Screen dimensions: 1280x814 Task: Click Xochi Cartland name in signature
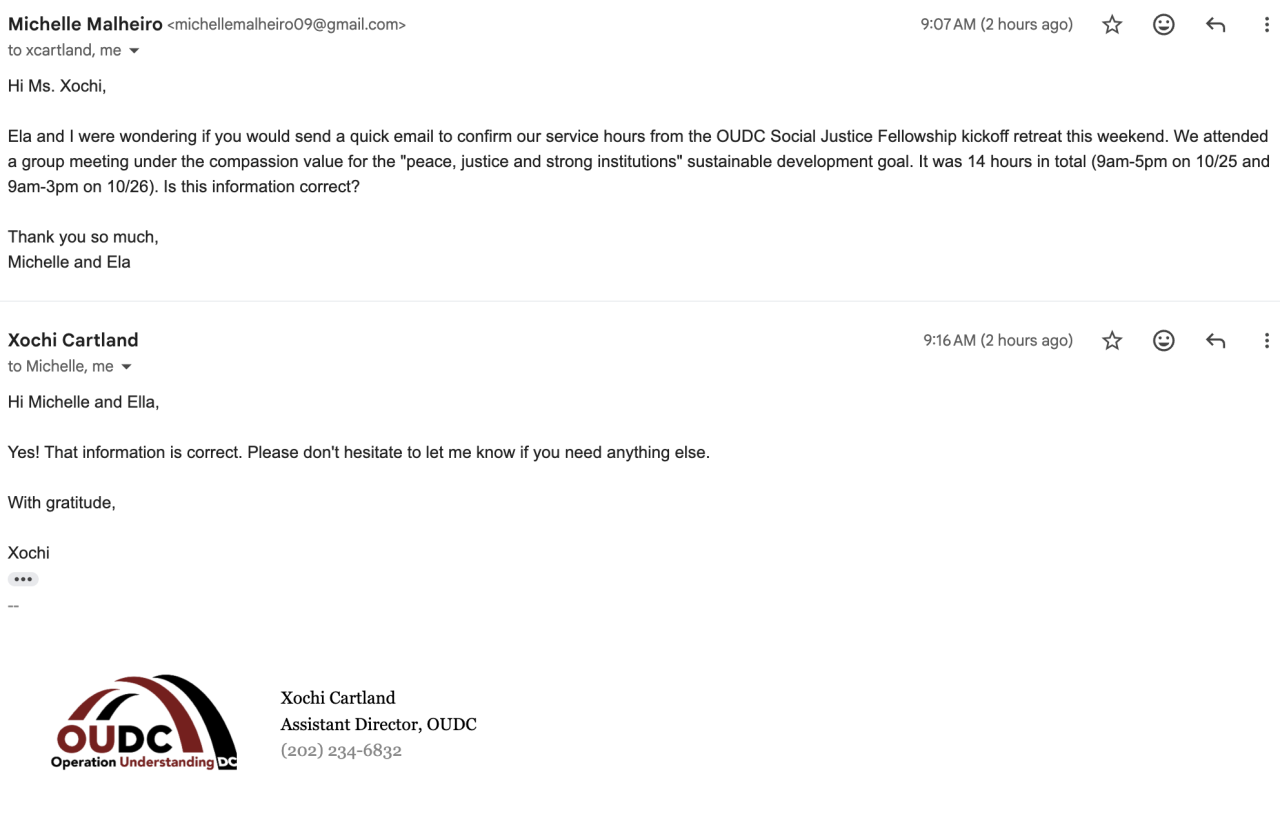[x=338, y=698]
